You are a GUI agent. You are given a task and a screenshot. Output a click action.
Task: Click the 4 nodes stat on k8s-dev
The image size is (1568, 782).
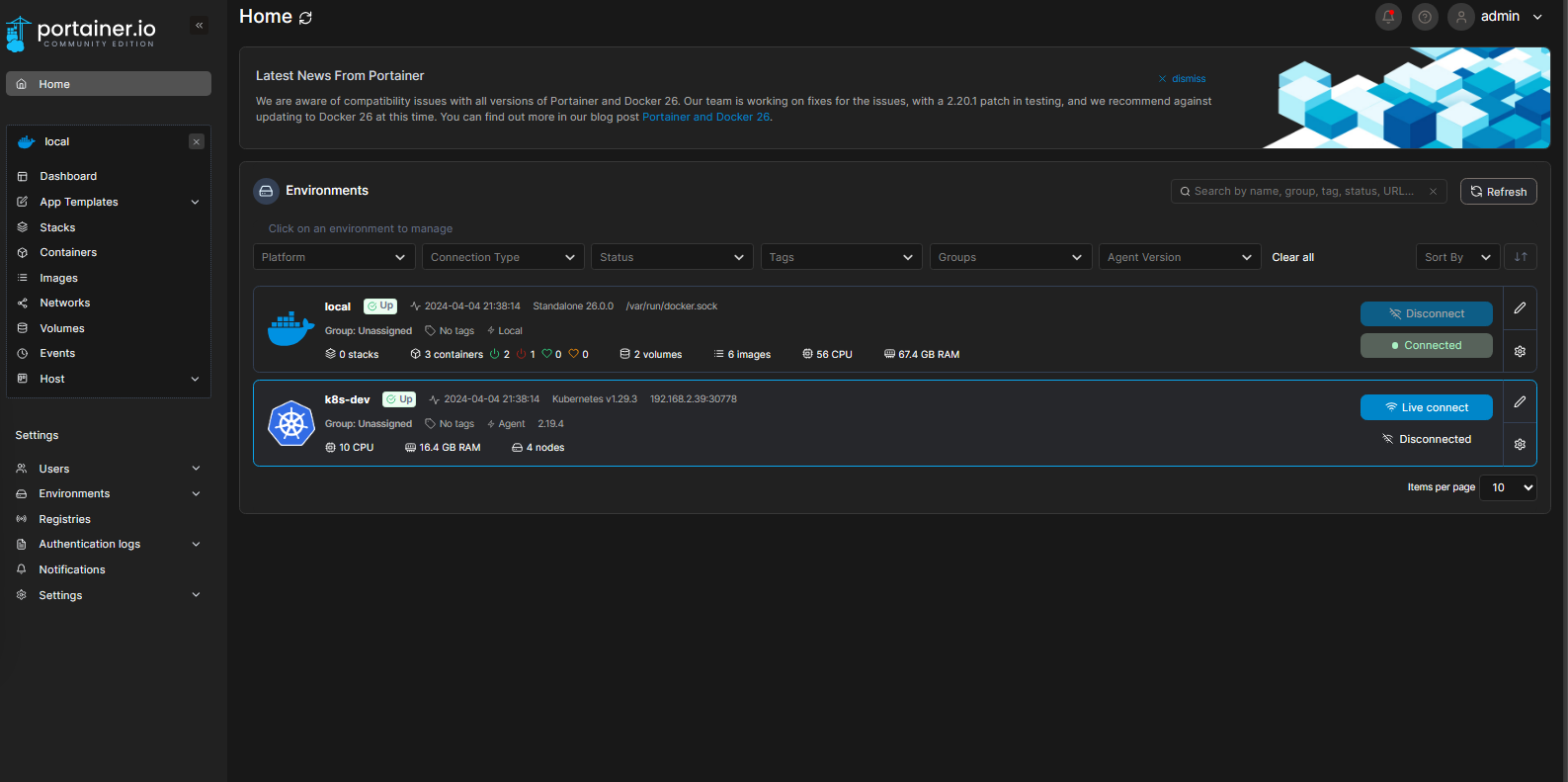tap(538, 448)
